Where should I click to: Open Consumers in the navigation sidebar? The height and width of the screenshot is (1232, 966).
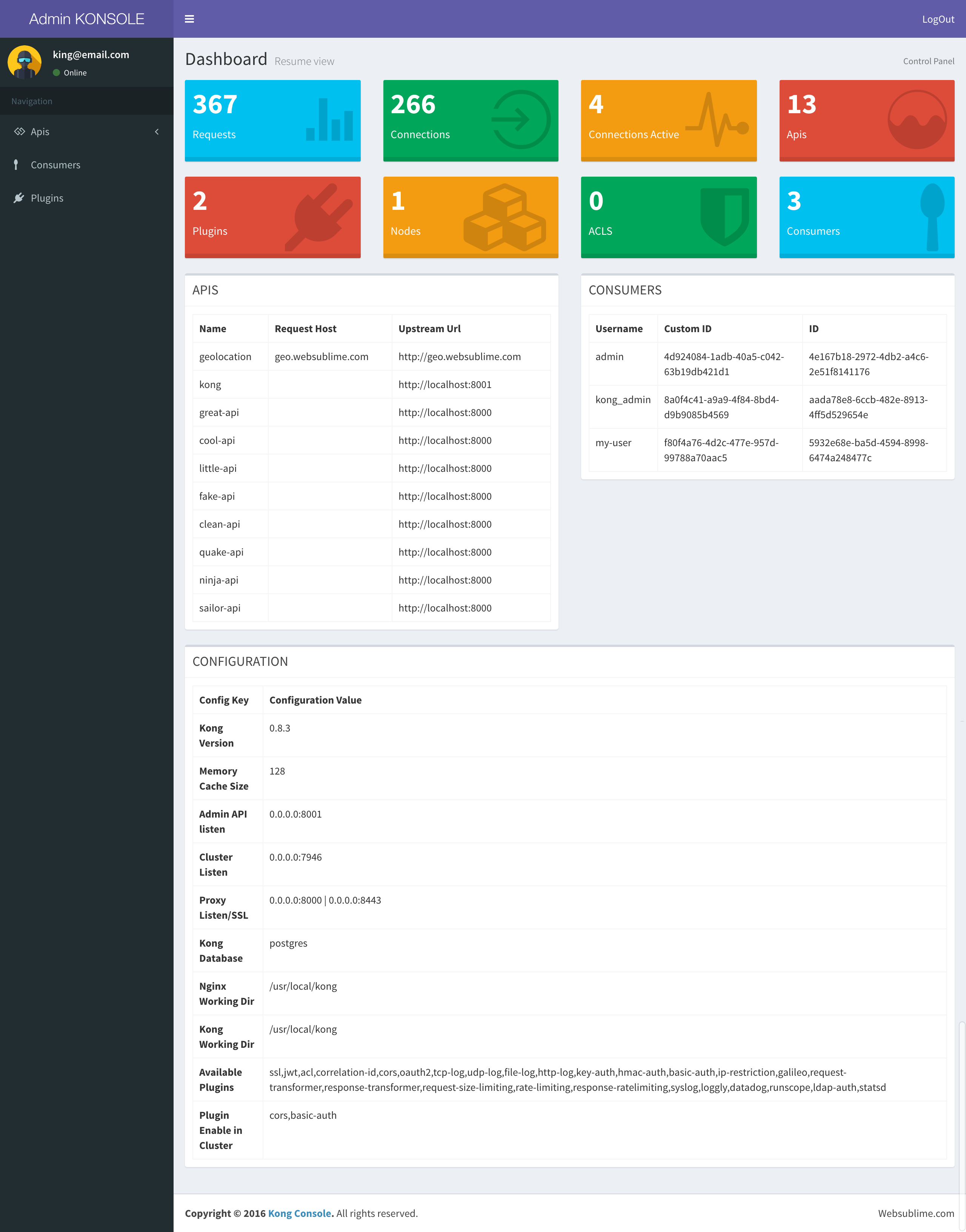tap(86, 165)
